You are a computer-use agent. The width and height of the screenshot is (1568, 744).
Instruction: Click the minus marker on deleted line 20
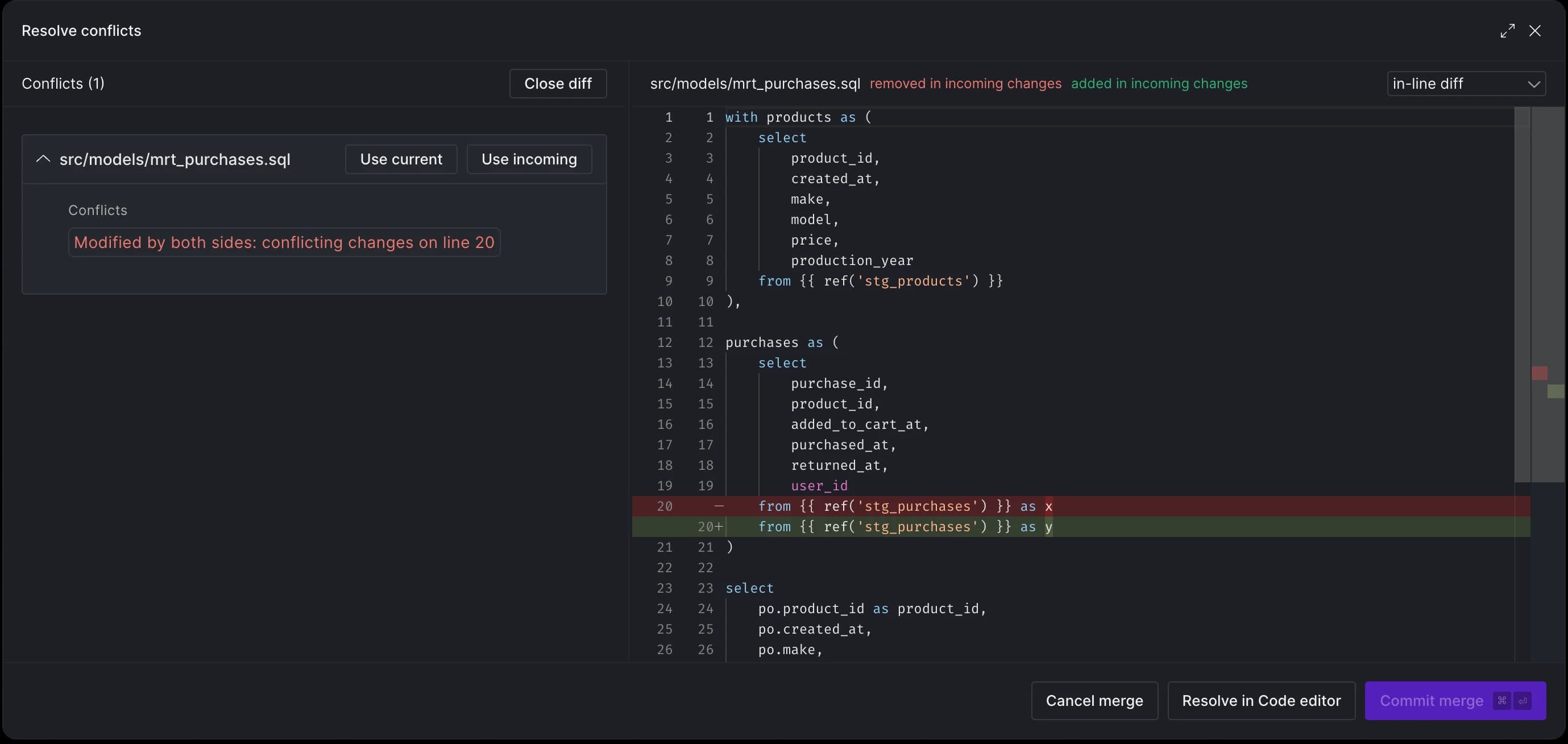719,506
